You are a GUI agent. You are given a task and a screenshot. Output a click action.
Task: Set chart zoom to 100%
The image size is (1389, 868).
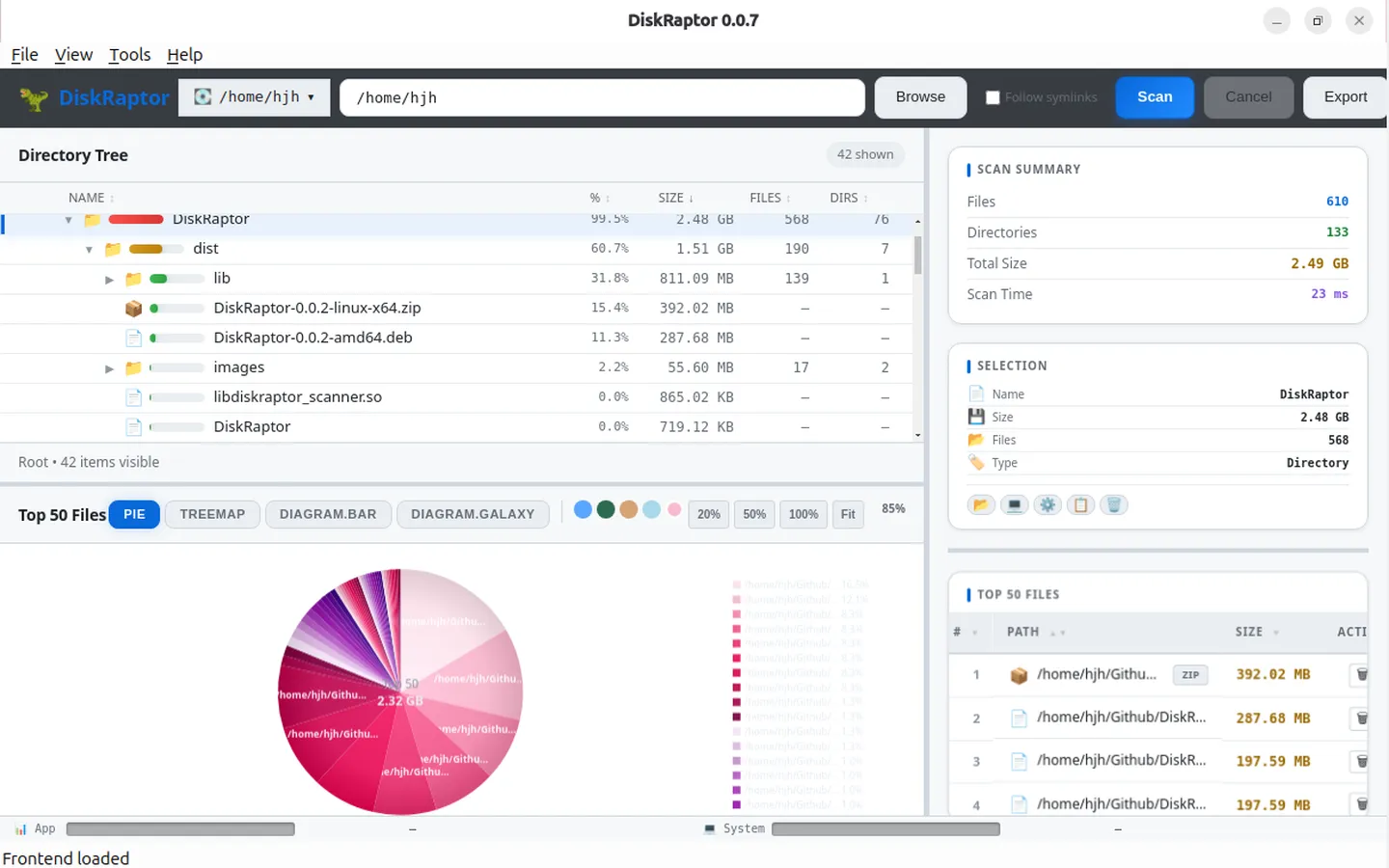tap(803, 515)
